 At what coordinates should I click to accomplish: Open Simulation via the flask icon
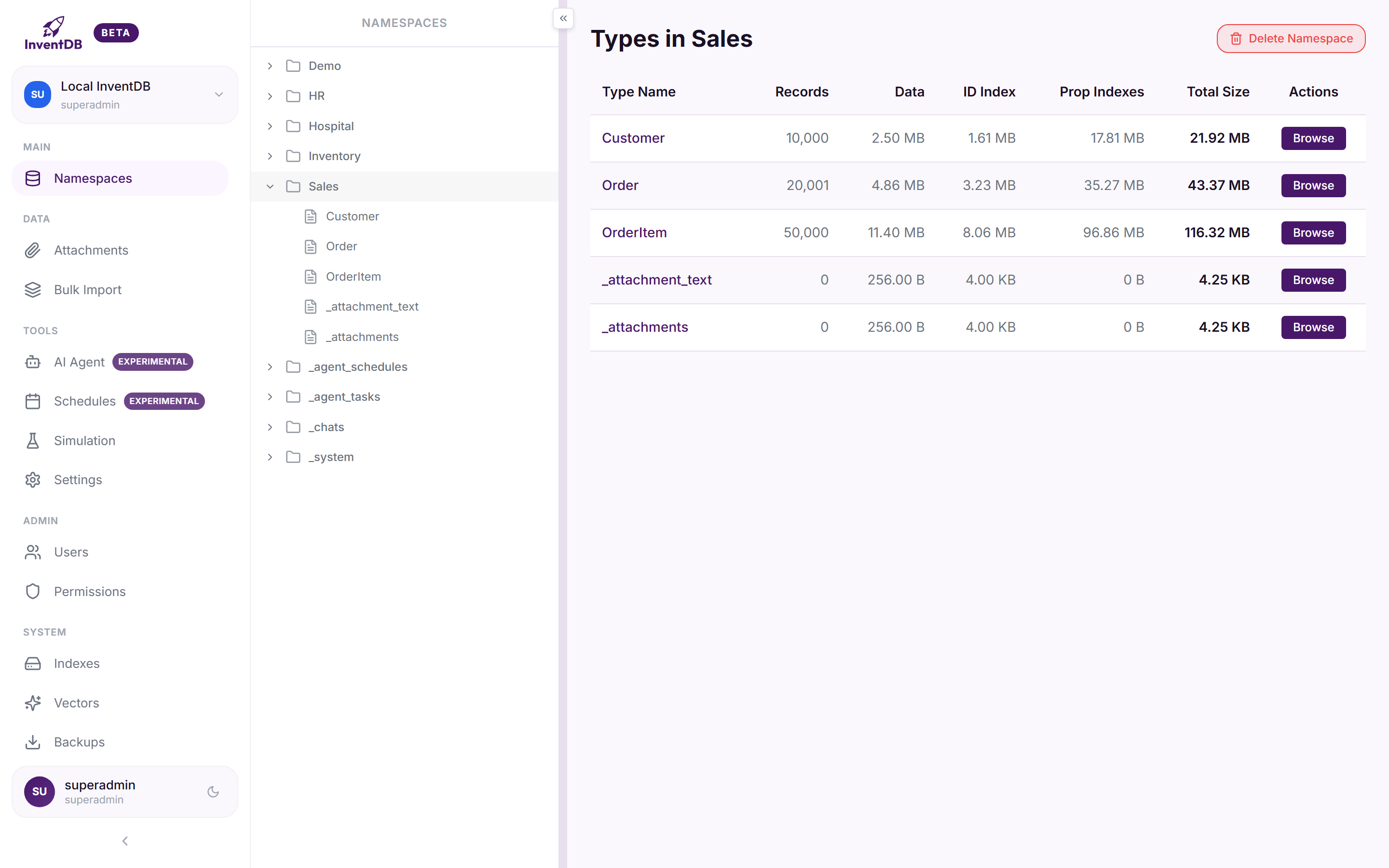click(x=33, y=440)
